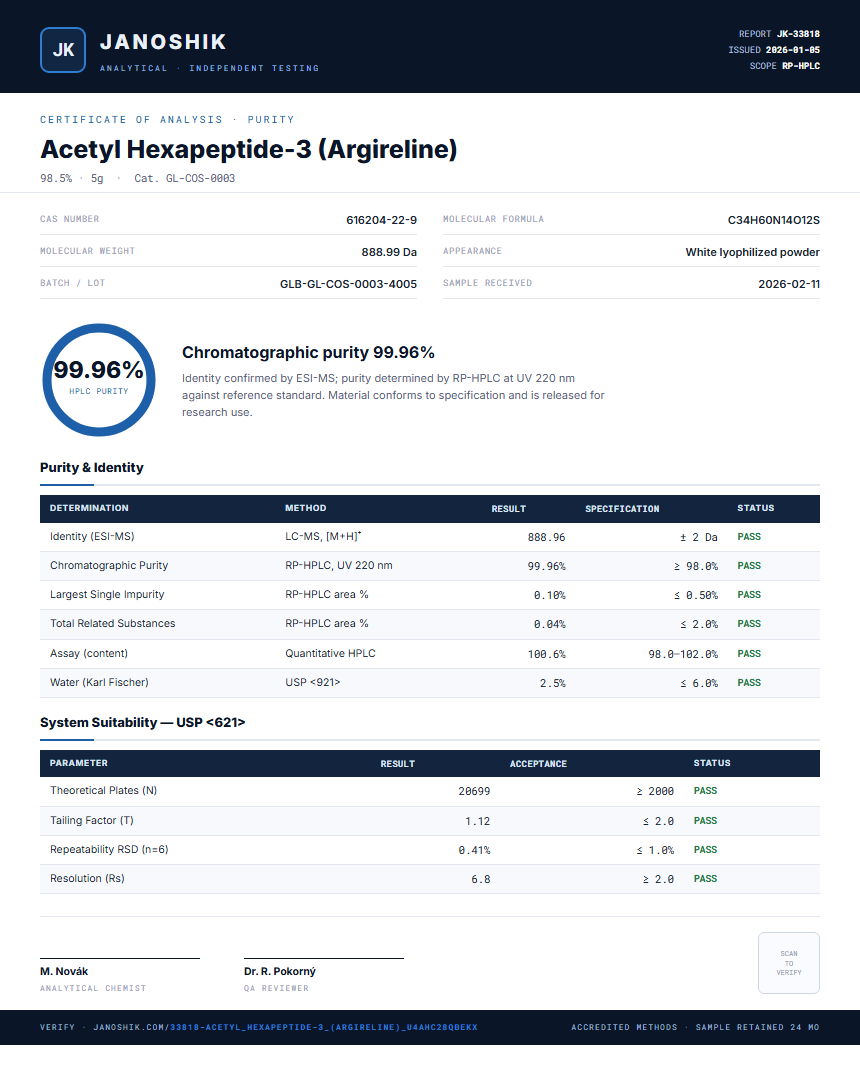860x1073 pixels.
Task: Click the System Suitability — USP <621> heading
Action: (x=142, y=723)
